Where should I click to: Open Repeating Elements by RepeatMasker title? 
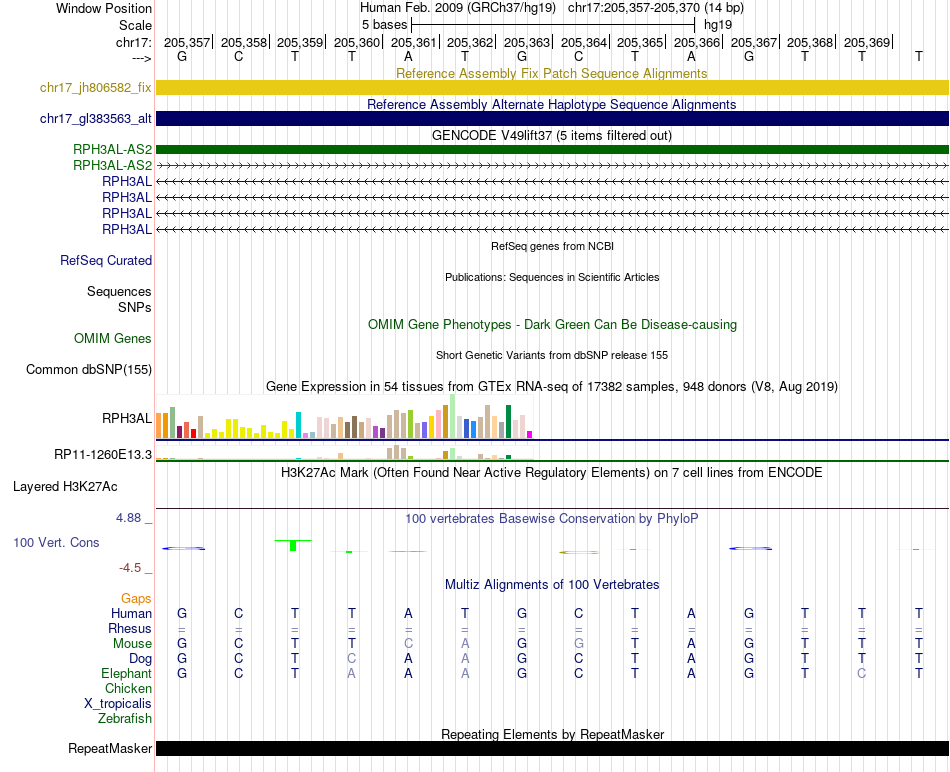[x=552, y=734]
